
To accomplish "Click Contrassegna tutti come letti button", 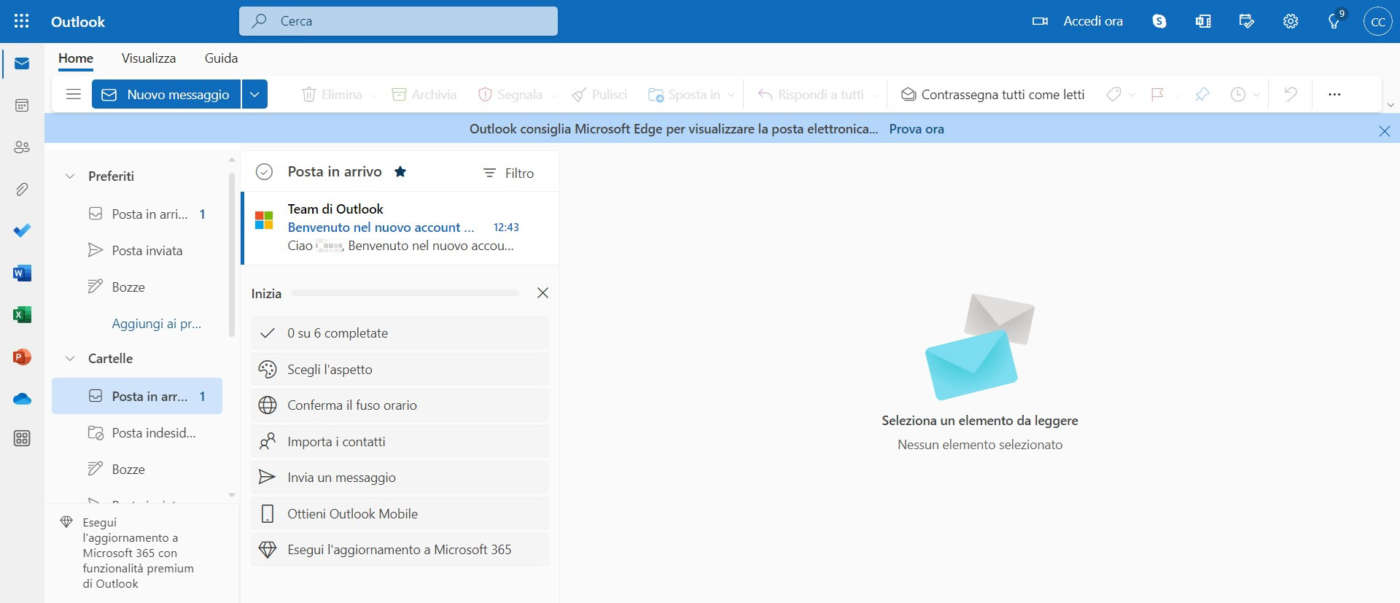I will (992, 94).
